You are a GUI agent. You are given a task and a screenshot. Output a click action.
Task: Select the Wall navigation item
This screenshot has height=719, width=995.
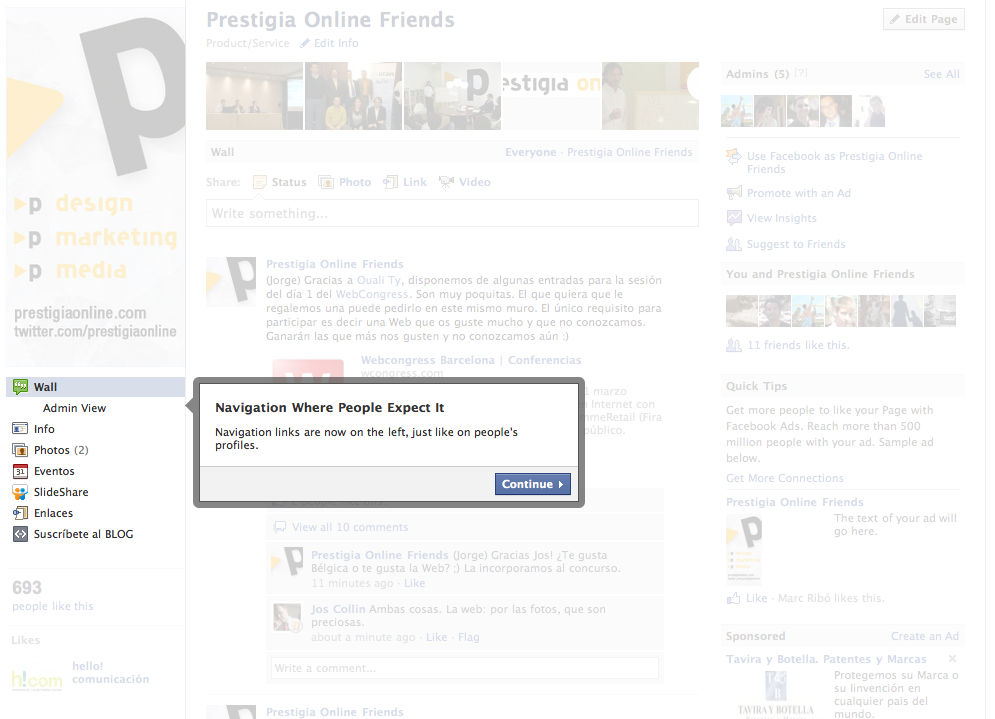click(95, 386)
